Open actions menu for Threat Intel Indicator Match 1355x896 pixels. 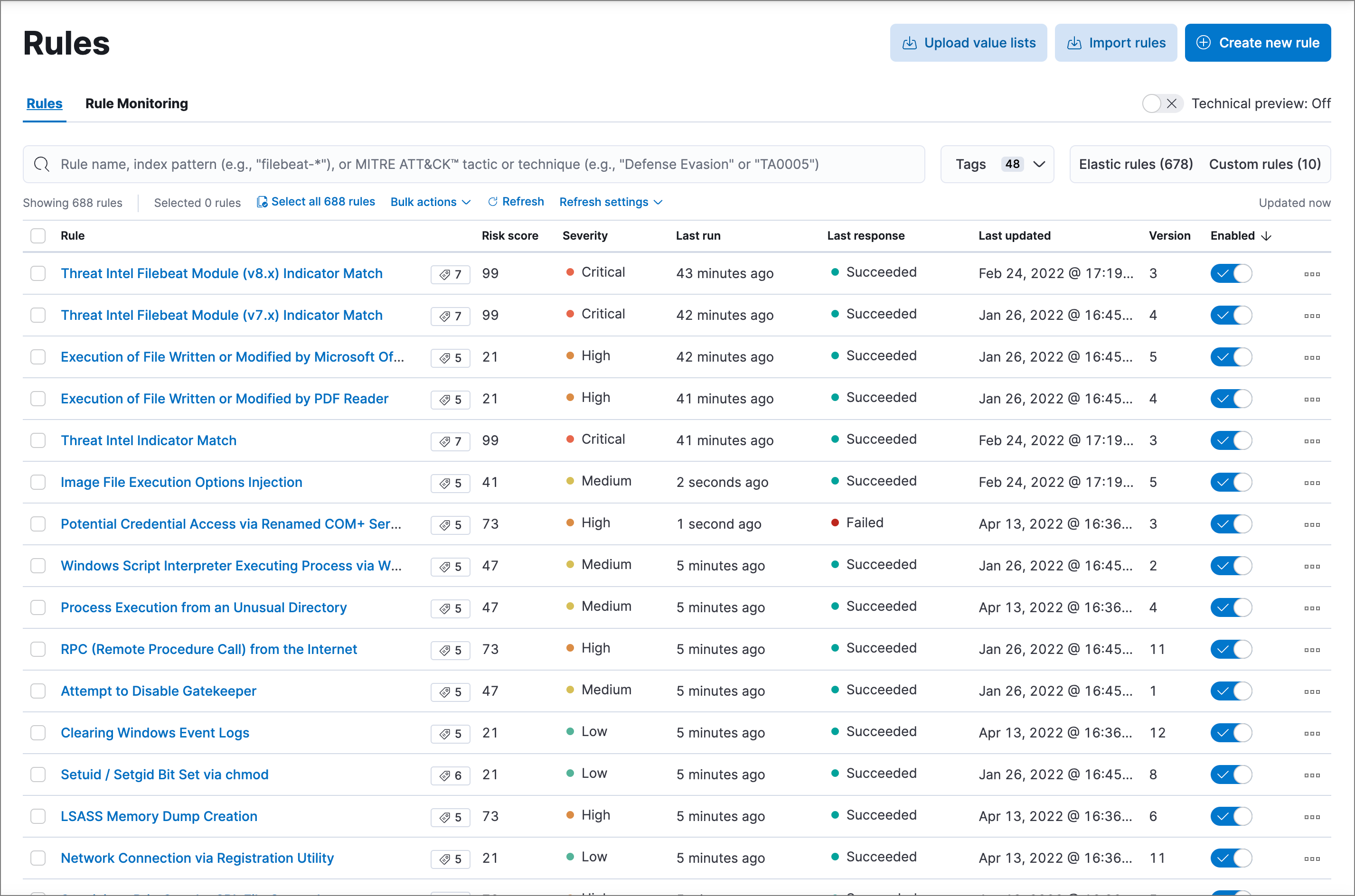pyautogui.click(x=1312, y=440)
